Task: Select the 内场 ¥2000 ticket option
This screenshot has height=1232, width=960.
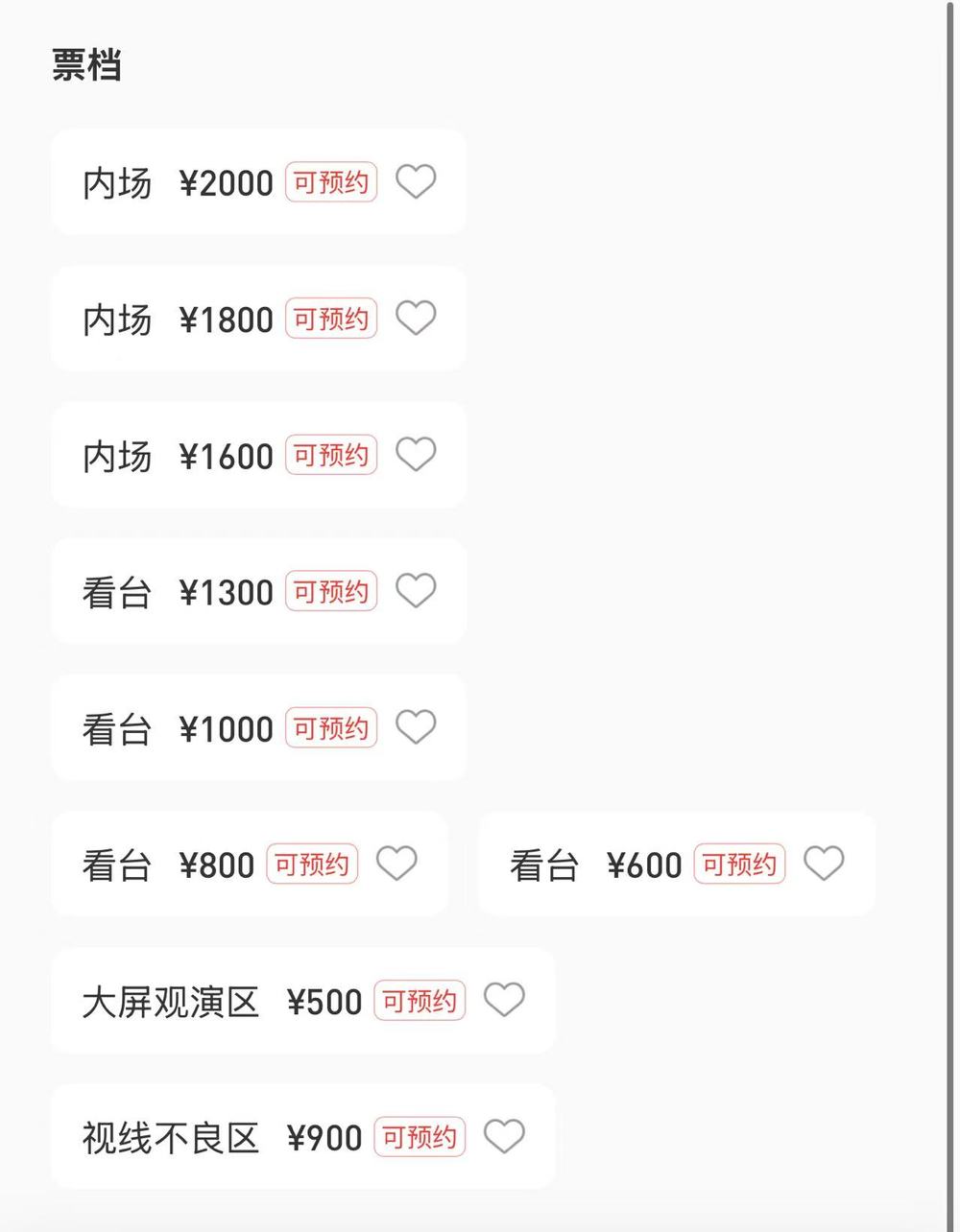Action: tap(258, 182)
